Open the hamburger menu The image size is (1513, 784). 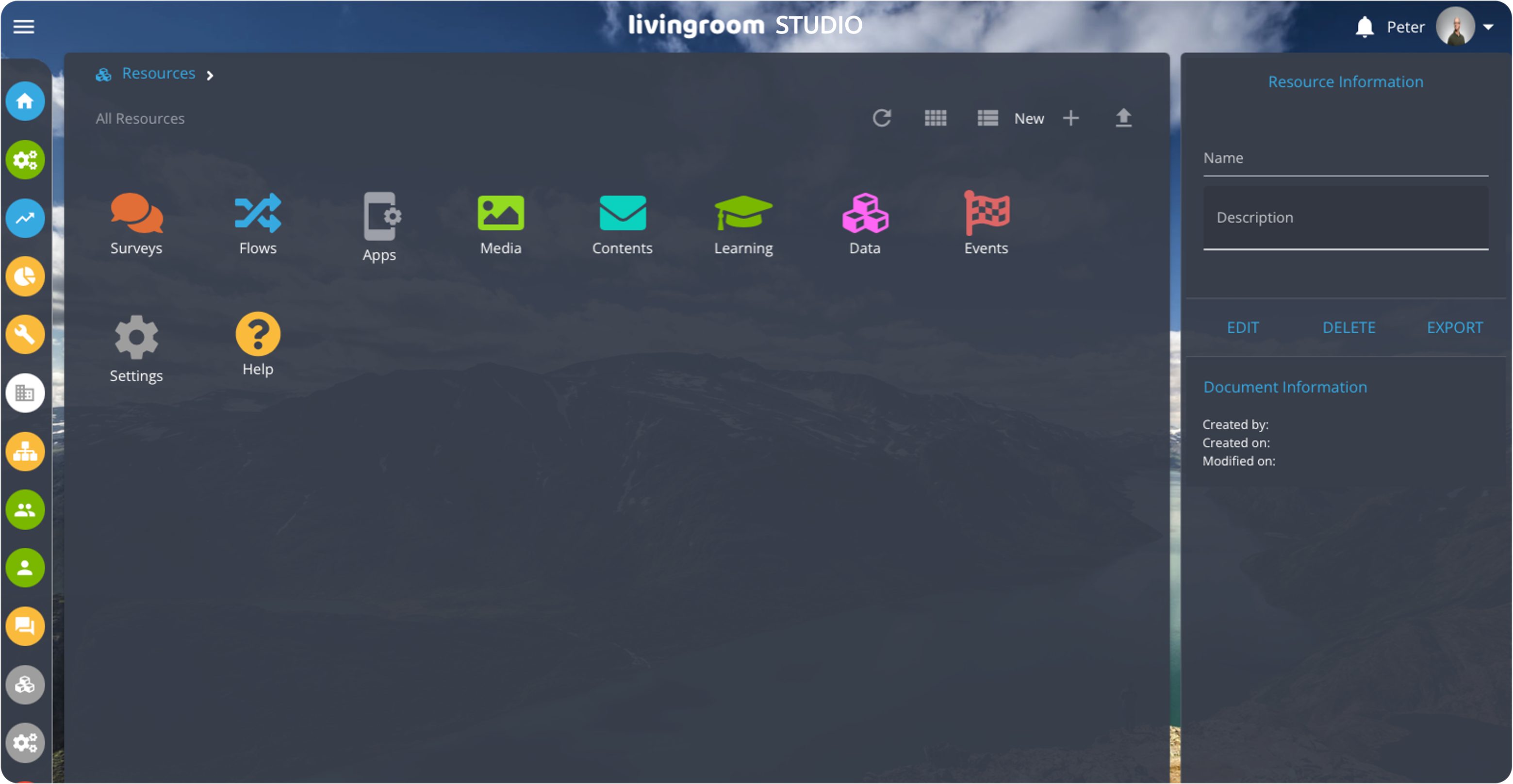(23, 26)
